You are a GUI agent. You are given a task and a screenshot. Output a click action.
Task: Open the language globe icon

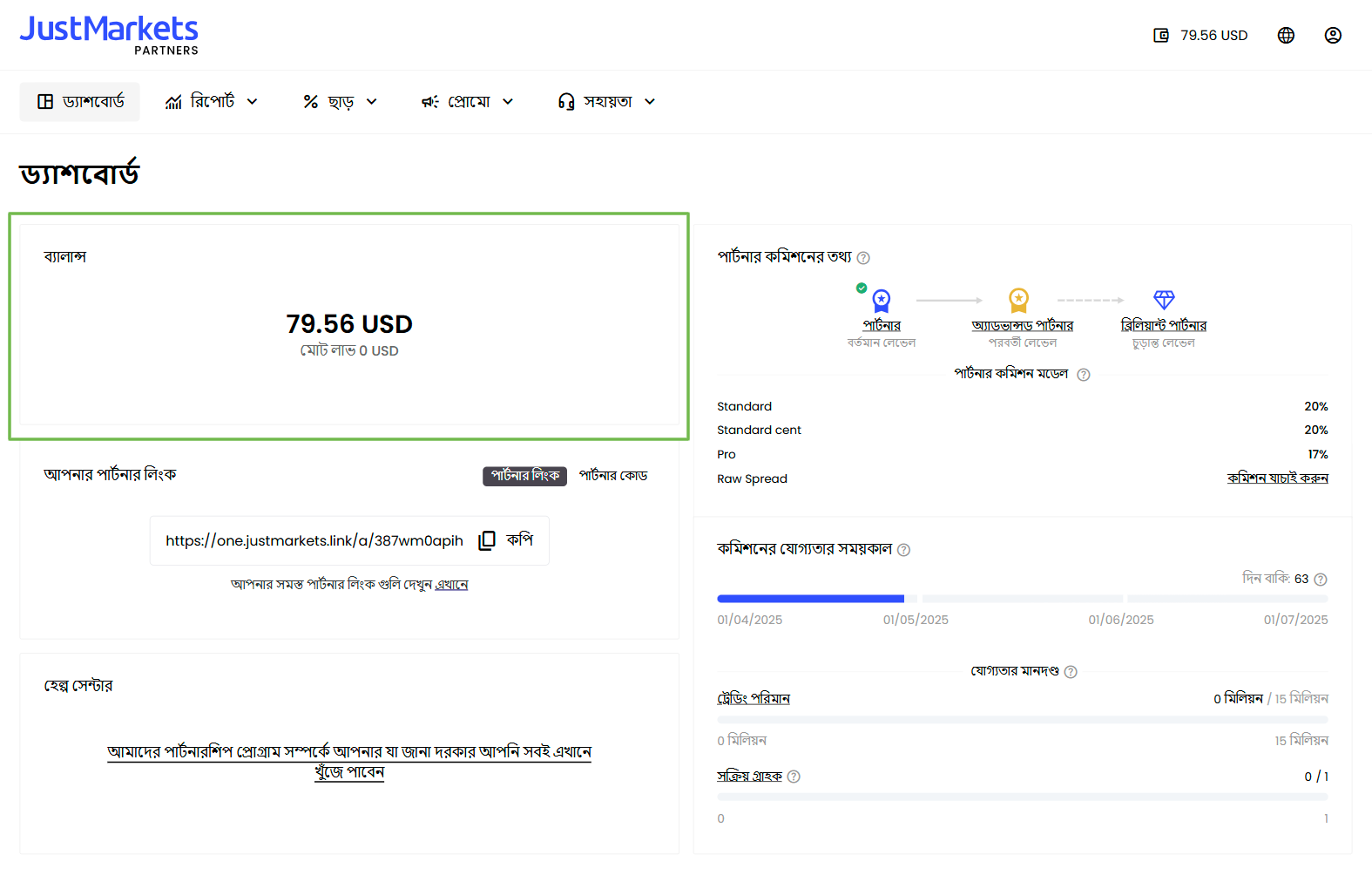1286,36
